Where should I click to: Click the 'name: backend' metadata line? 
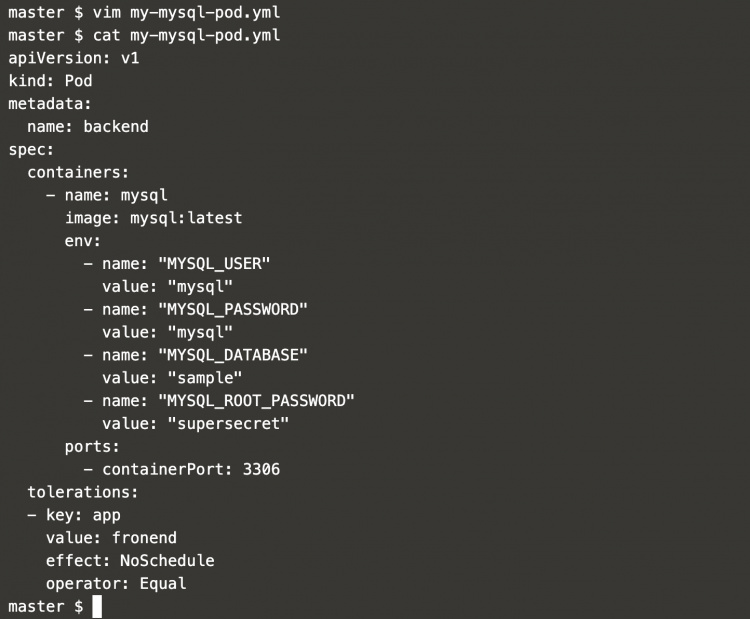click(x=88, y=126)
